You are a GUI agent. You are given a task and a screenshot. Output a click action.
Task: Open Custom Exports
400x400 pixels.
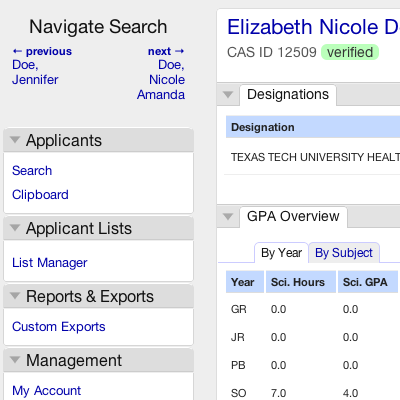tap(59, 327)
